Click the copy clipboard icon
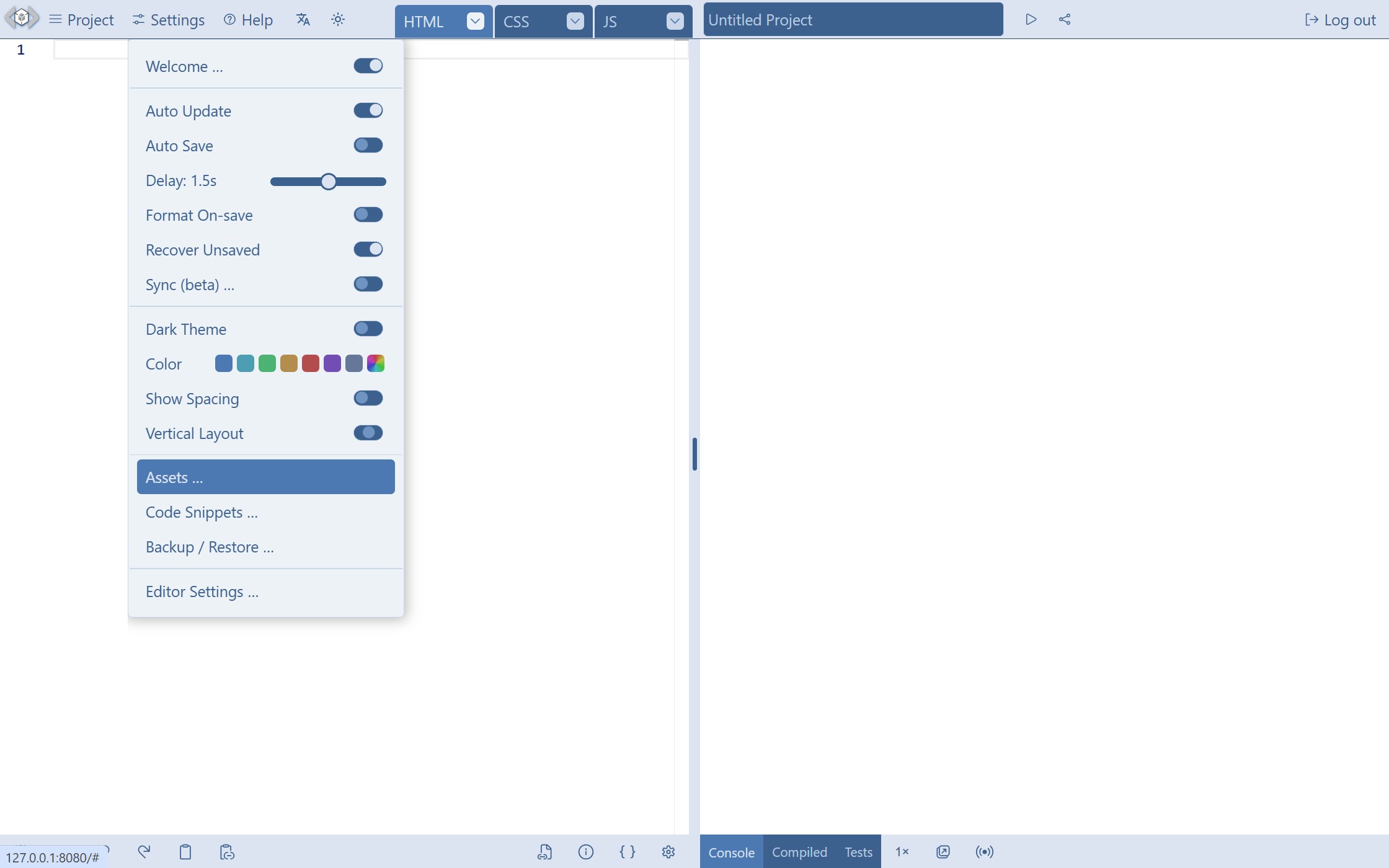Image resolution: width=1389 pixels, height=868 pixels. click(185, 852)
